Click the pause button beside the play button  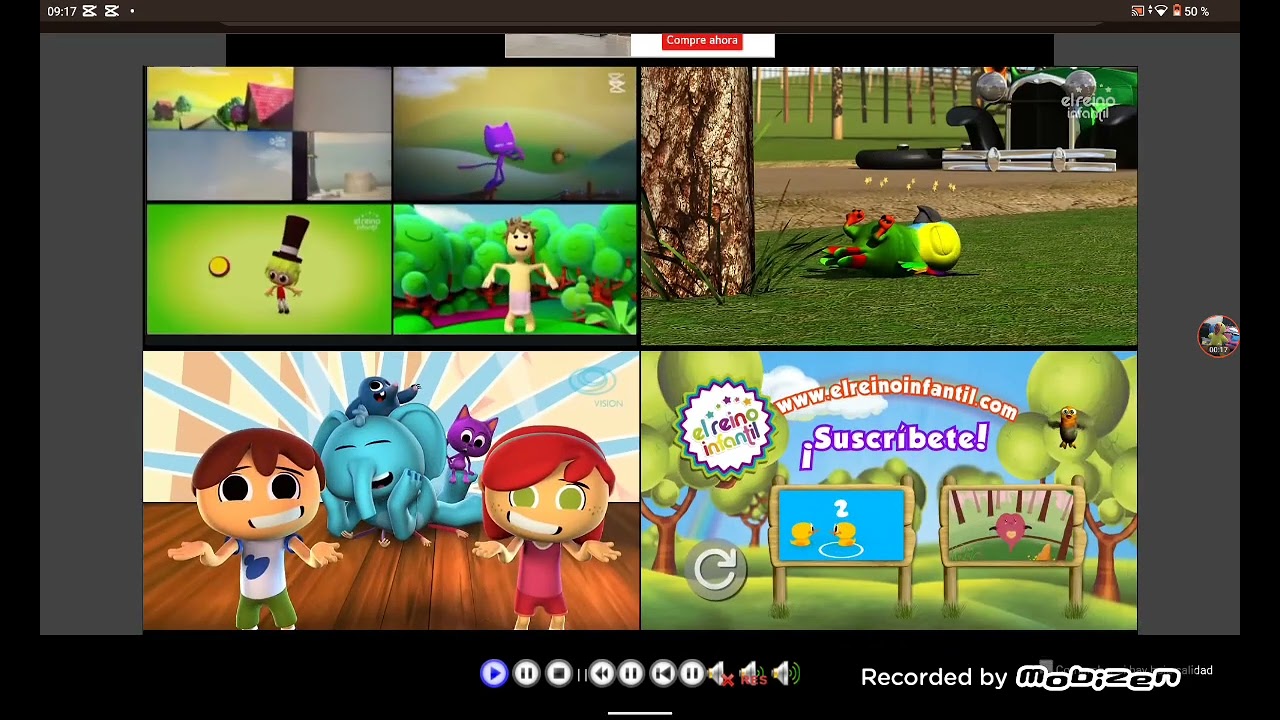pyautogui.click(x=526, y=674)
